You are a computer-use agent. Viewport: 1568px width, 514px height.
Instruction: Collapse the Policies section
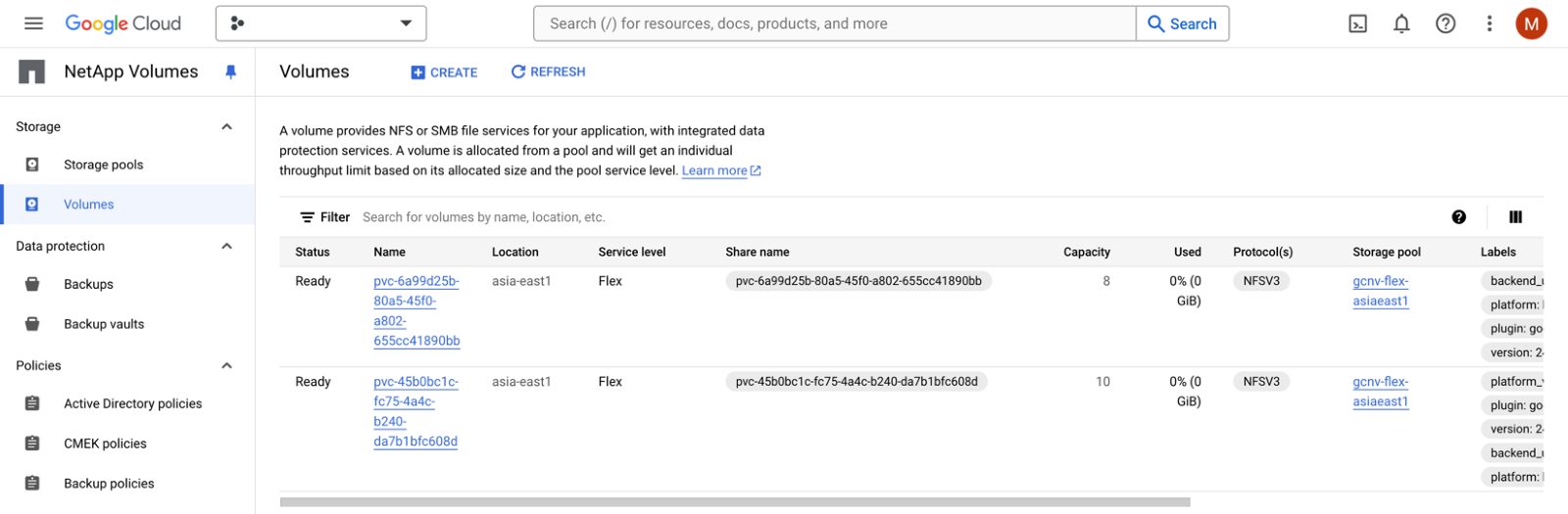coord(226,365)
